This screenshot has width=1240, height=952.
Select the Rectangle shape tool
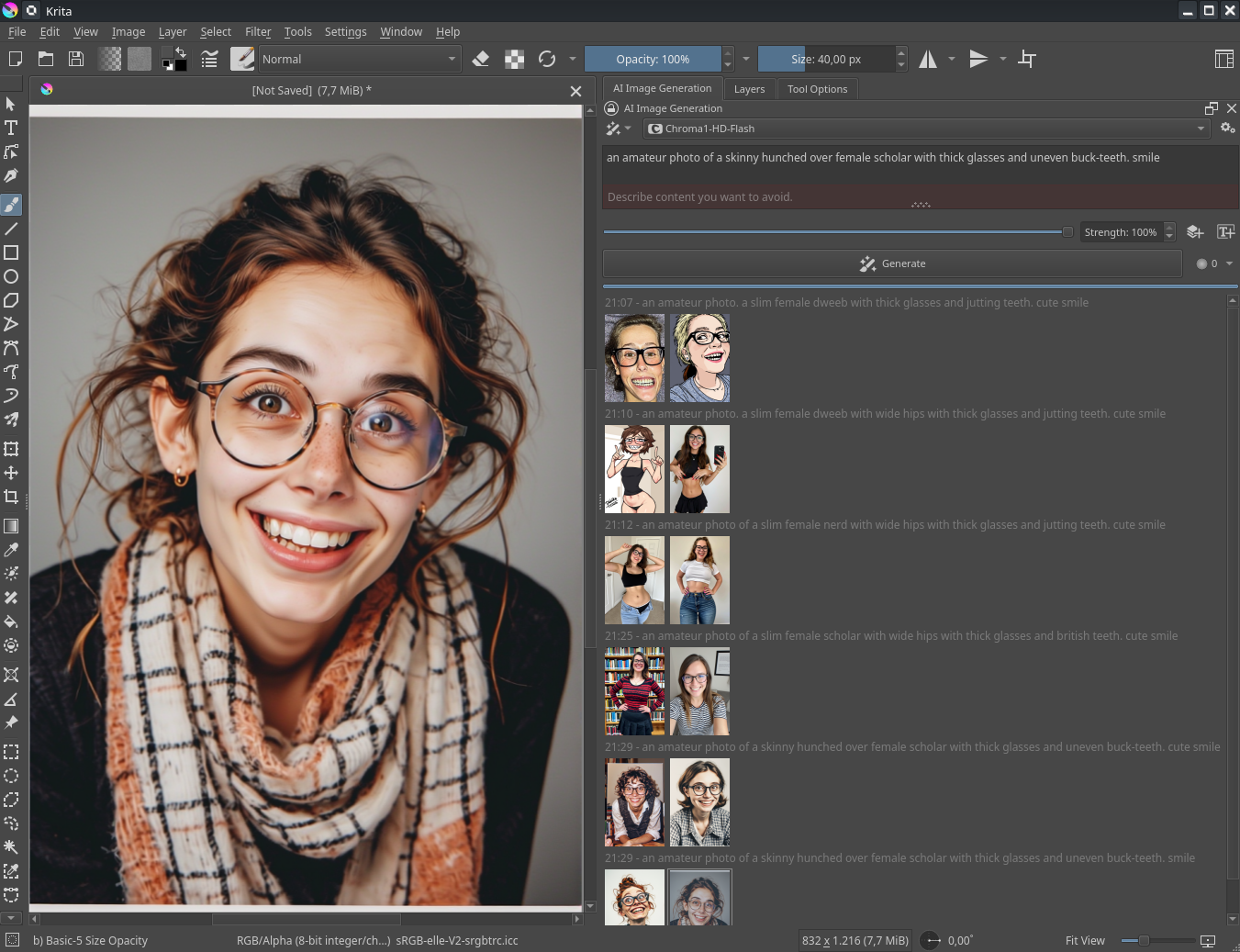11,252
